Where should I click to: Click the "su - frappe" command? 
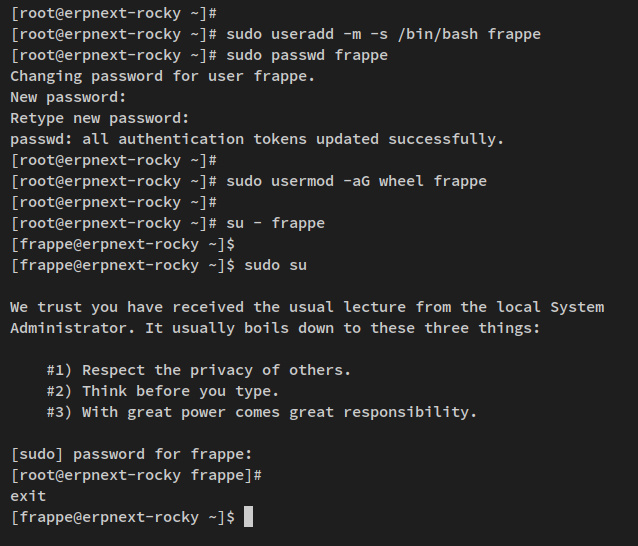(276, 223)
